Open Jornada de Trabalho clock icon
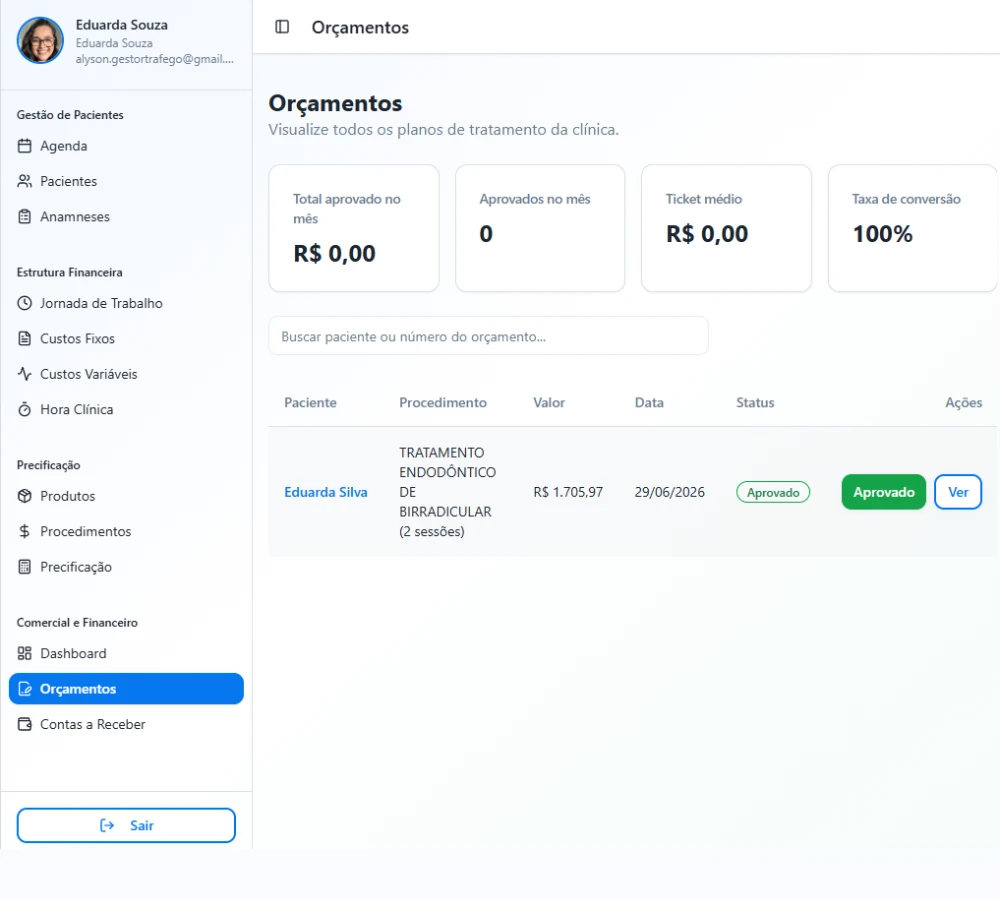 (x=24, y=303)
